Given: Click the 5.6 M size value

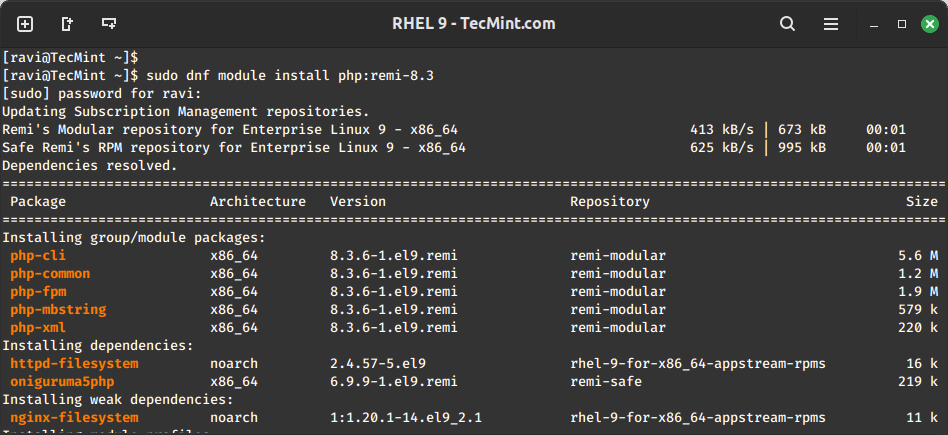Looking at the screenshot, I should (x=918, y=256).
